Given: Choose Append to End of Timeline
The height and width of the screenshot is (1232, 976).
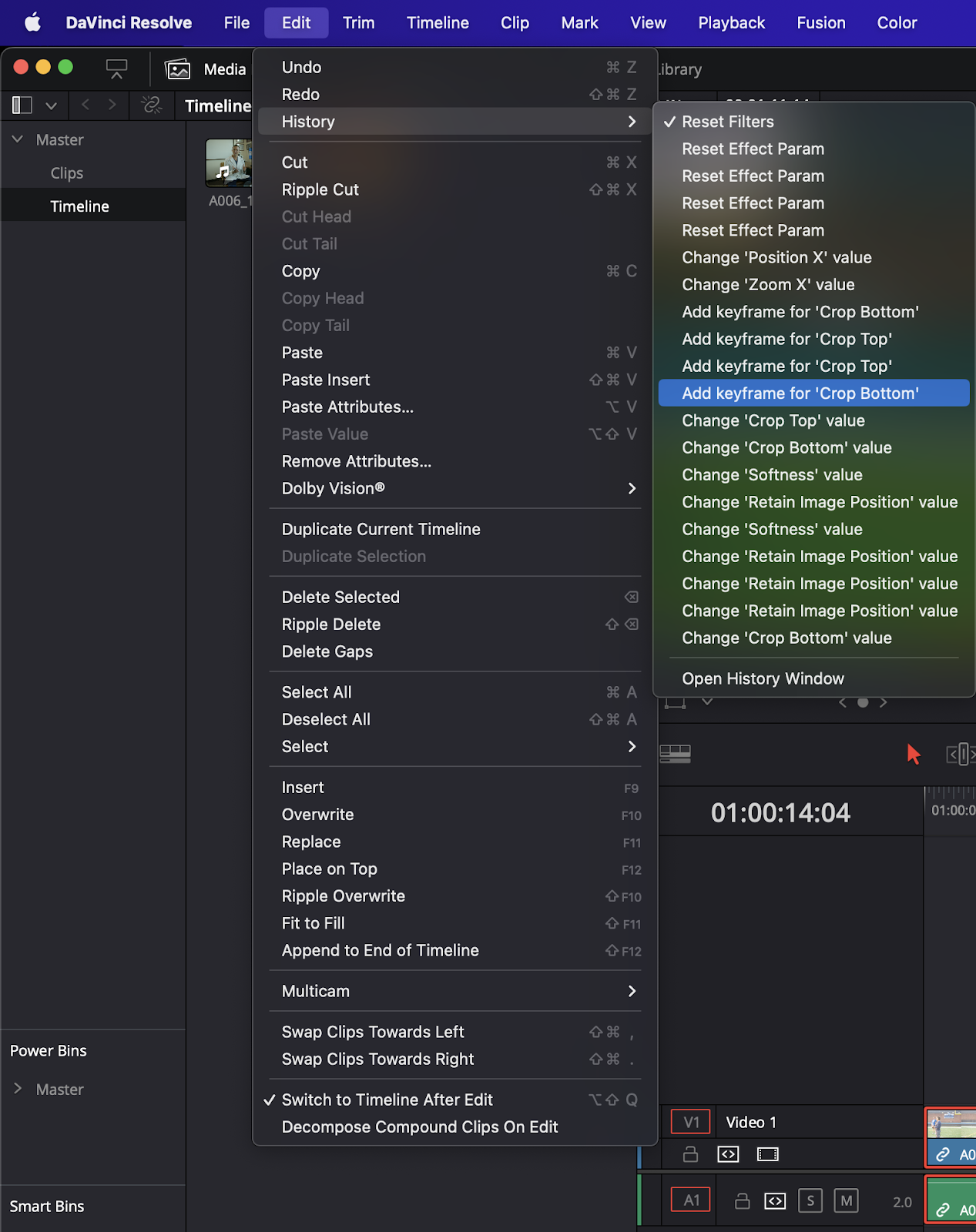Looking at the screenshot, I should [455, 950].
